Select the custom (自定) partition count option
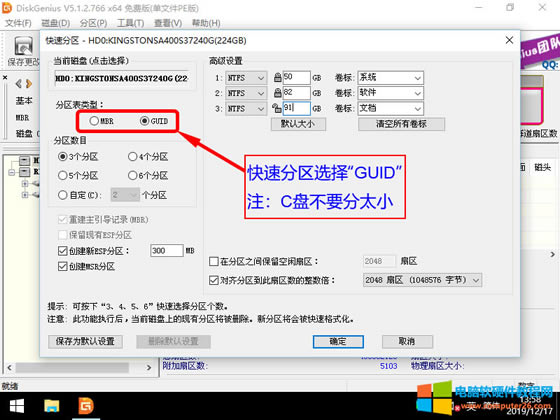This screenshot has height=420, width=560. tap(80, 195)
